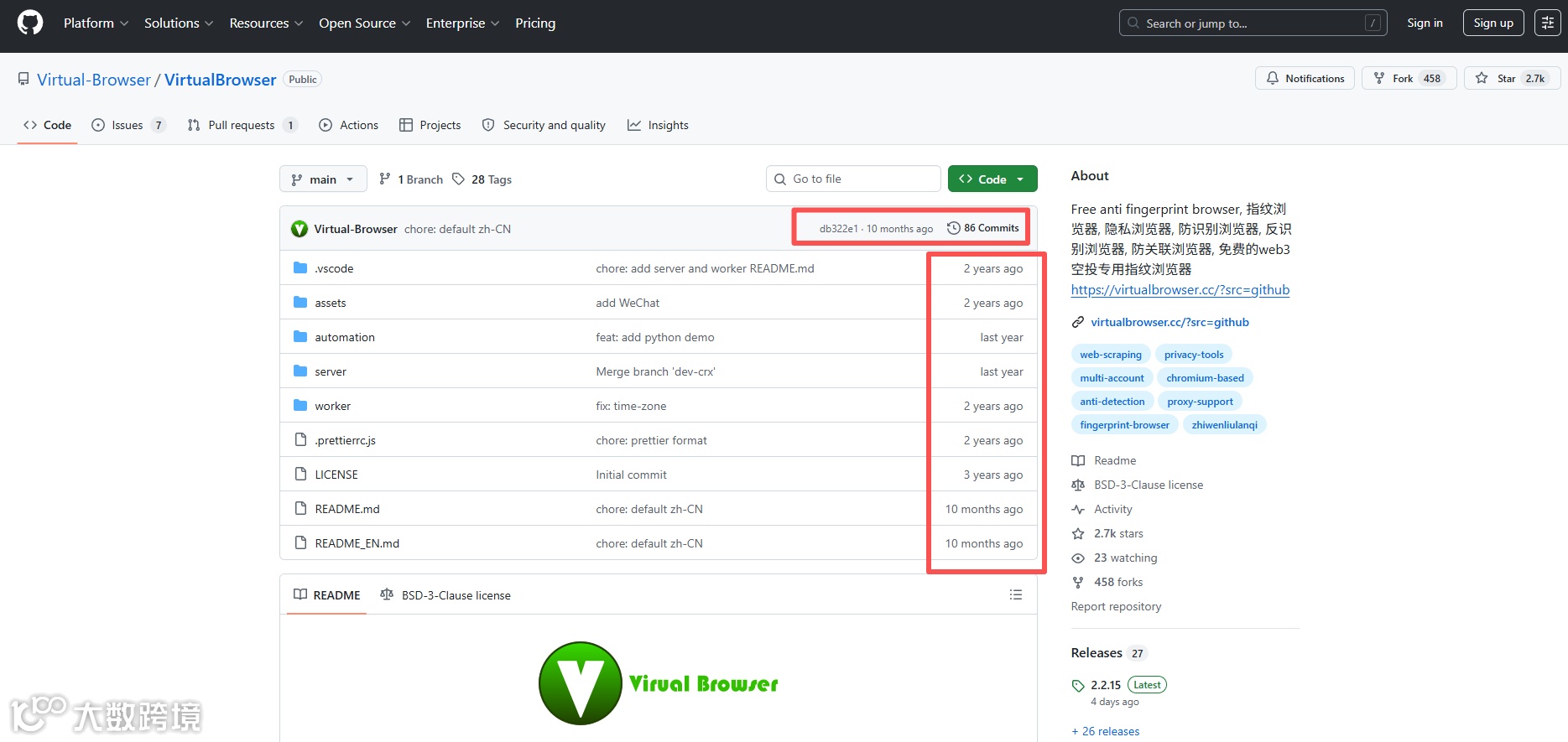The width and height of the screenshot is (1568, 742).
Task: View the 23 watching list
Action: tap(1115, 558)
